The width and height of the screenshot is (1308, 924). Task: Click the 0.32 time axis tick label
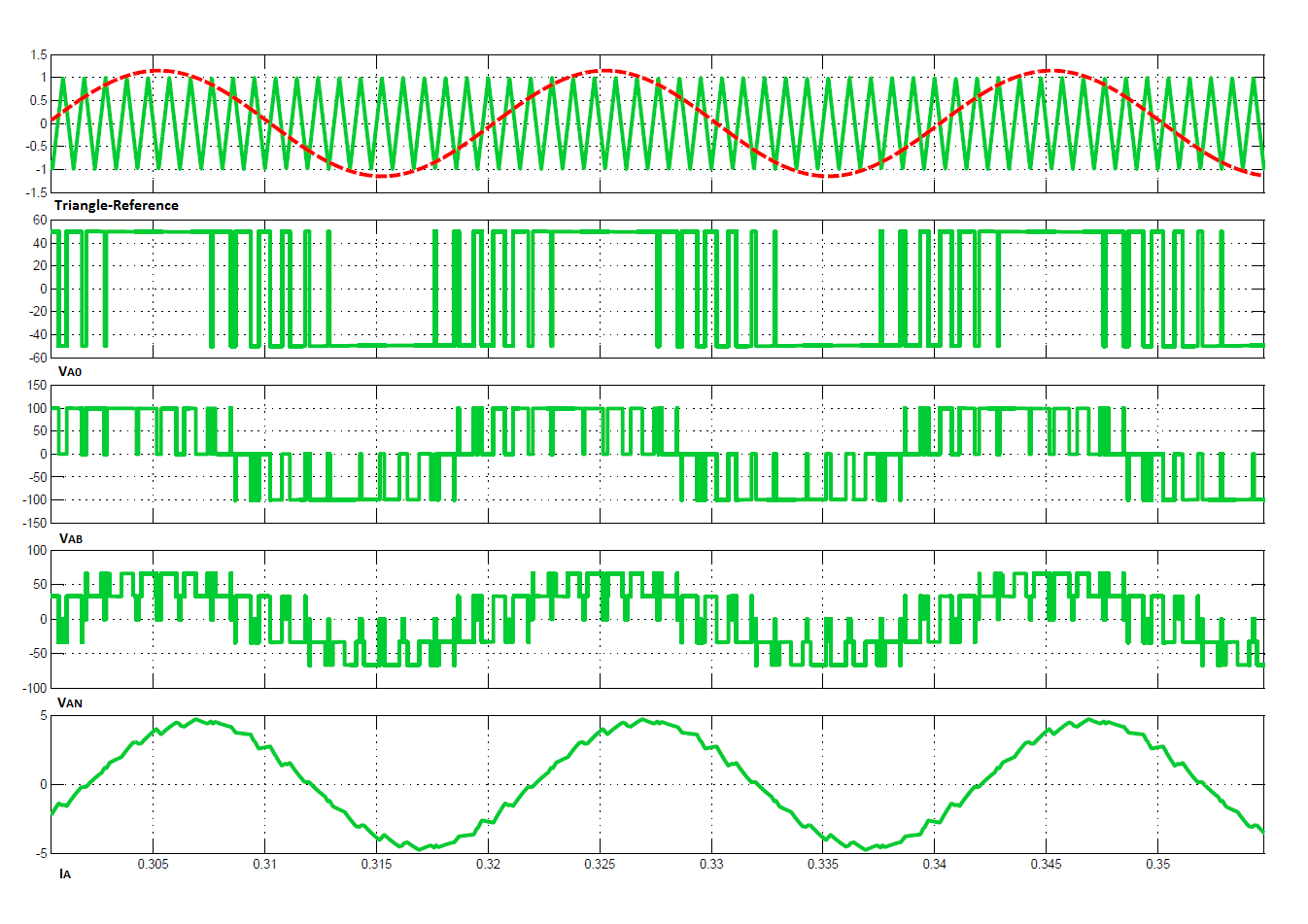[x=488, y=864]
